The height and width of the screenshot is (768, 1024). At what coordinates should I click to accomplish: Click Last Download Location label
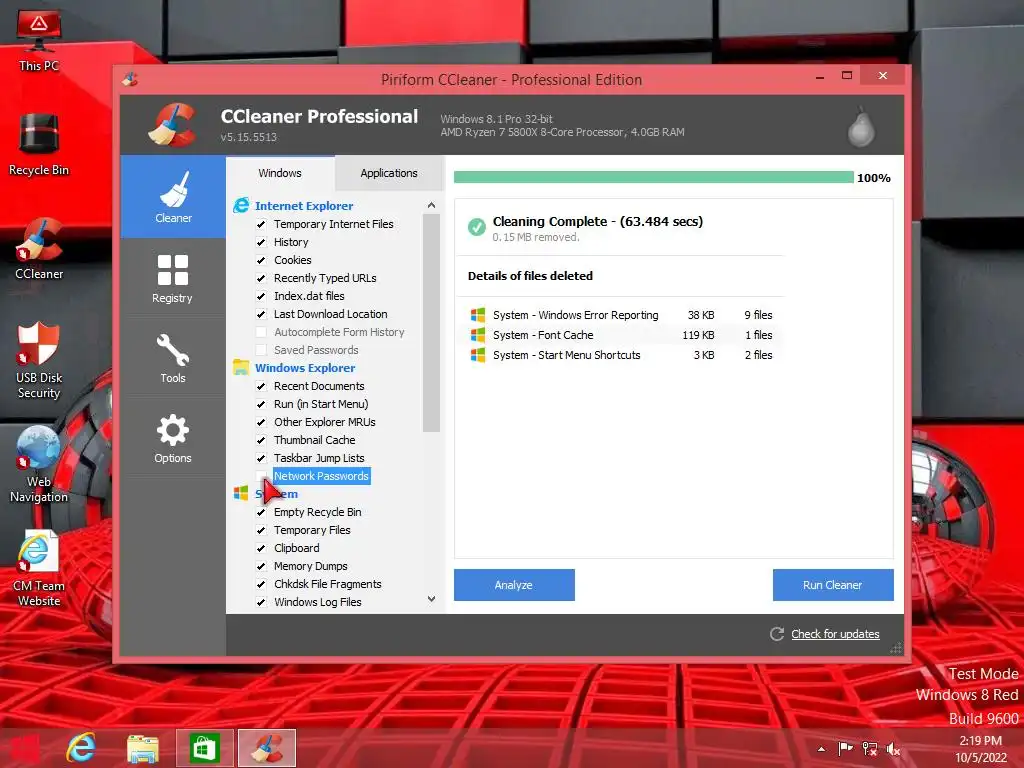point(330,314)
